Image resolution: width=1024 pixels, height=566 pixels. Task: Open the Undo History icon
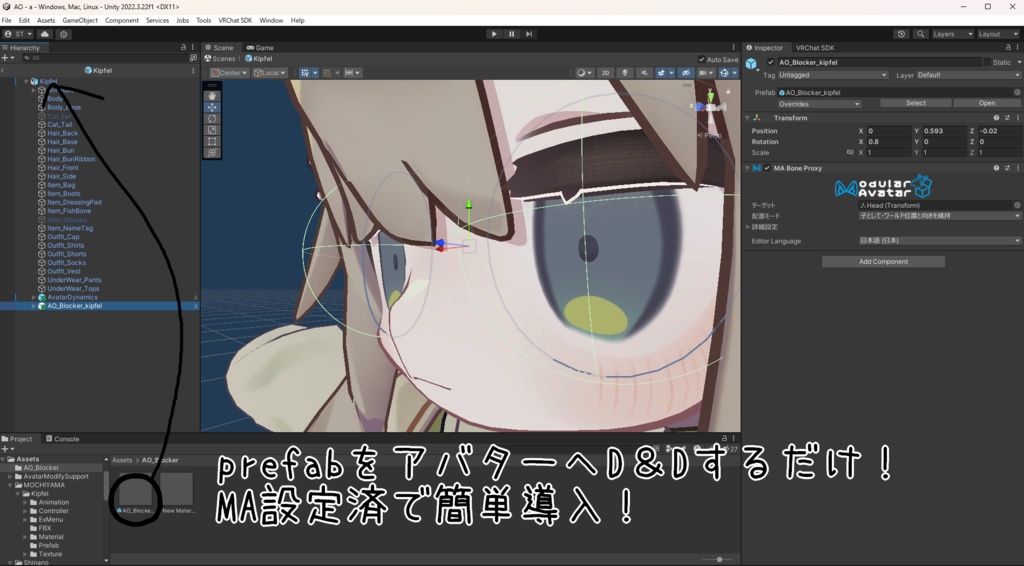(901, 34)
